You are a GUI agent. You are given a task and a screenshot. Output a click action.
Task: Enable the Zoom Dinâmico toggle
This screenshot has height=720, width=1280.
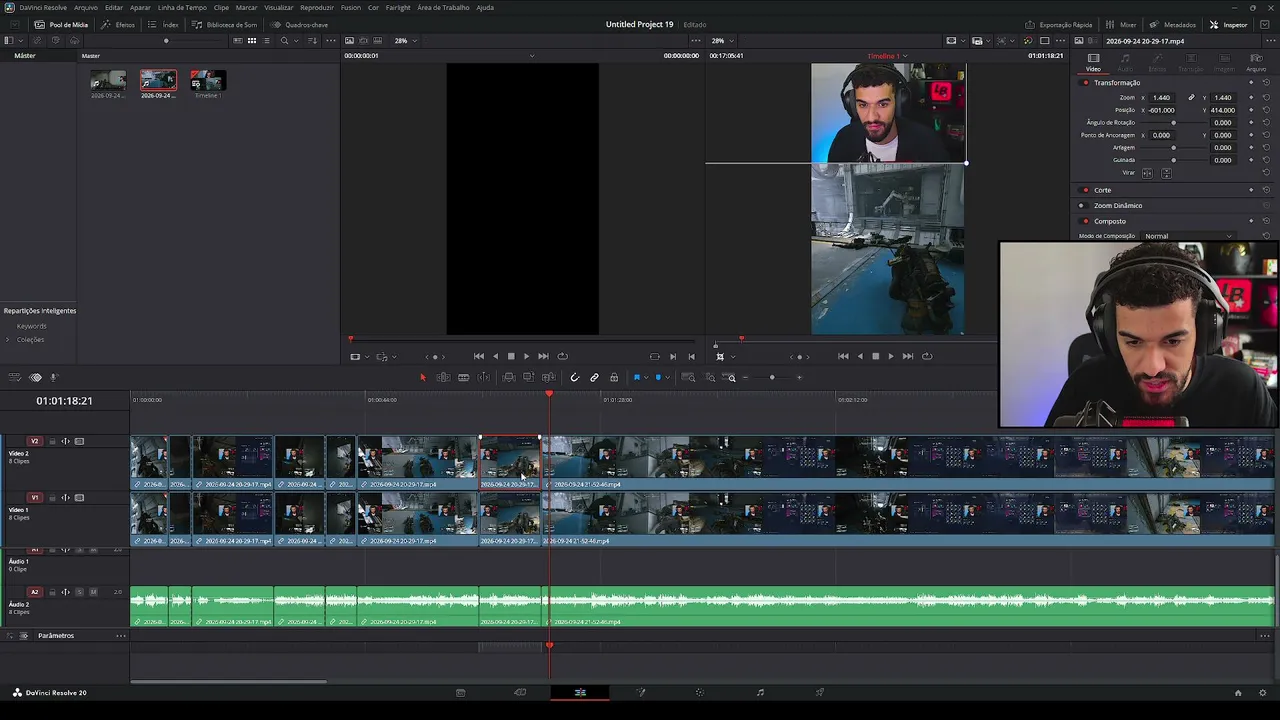tap(1081, 205)
